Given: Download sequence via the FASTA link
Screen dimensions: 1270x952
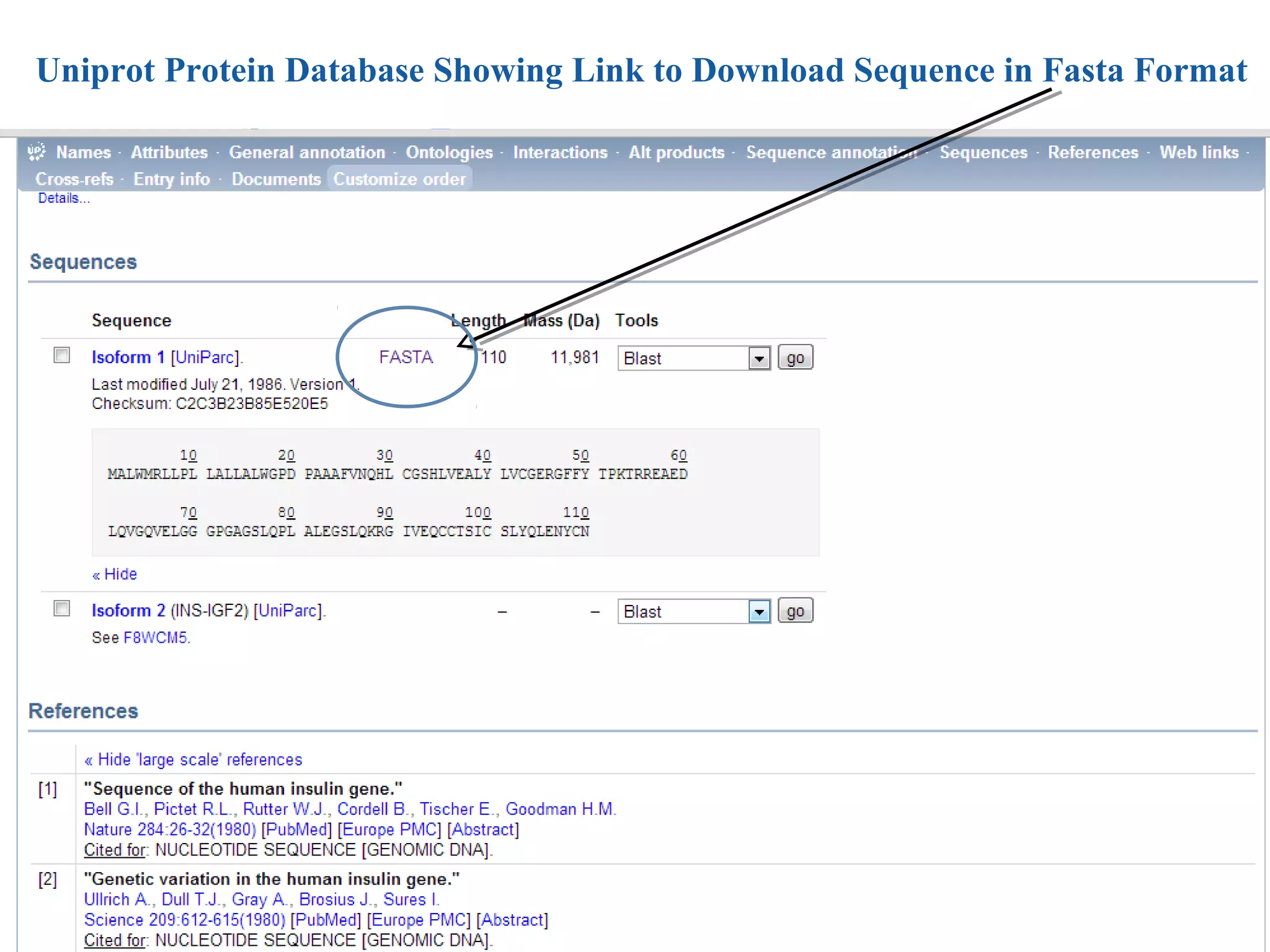Looking at the screenshot, I should pos(406,357).
